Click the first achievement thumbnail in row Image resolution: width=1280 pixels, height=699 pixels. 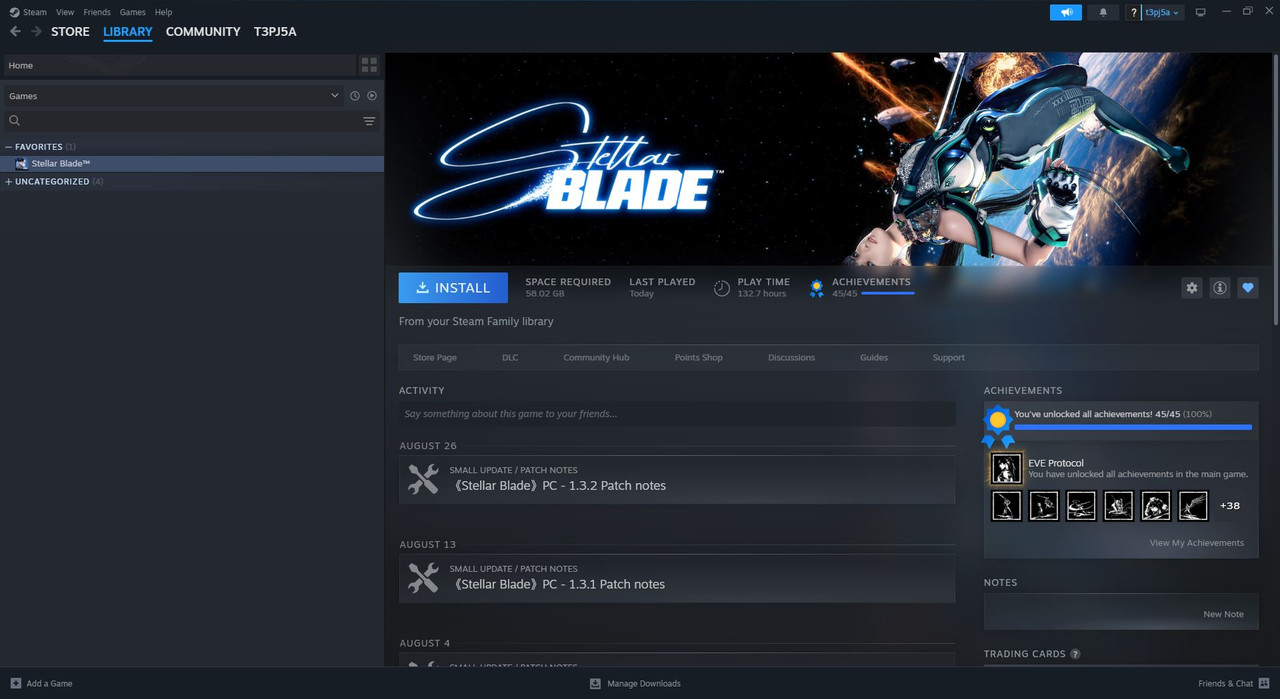coord(1006,506)
